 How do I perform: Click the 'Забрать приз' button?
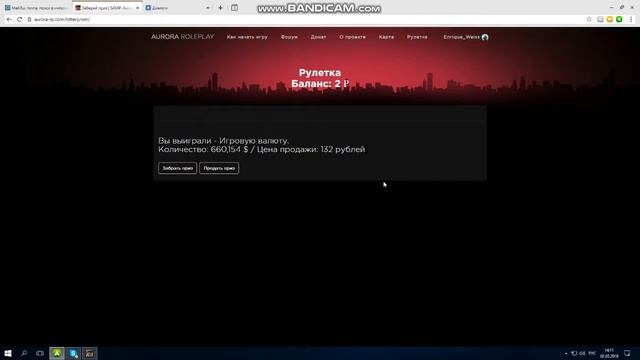tap(178, 168)
